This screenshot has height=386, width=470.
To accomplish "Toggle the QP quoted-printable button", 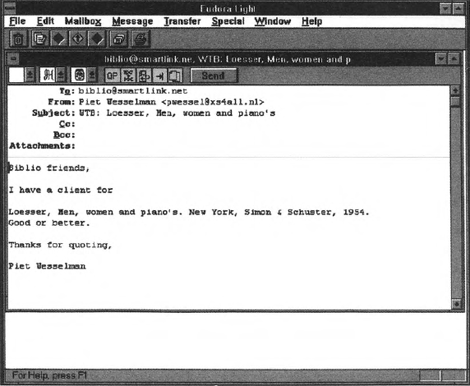I will tap(112, 76).
